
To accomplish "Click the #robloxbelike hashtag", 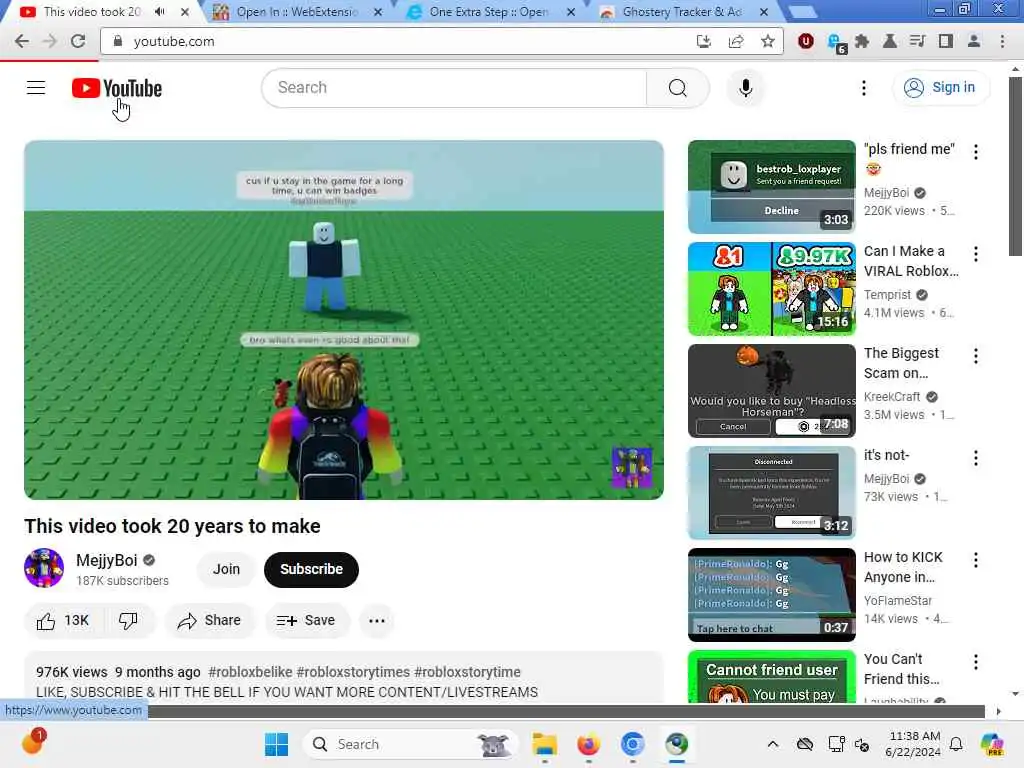I will pyautogui.click(x=250, y=672).
